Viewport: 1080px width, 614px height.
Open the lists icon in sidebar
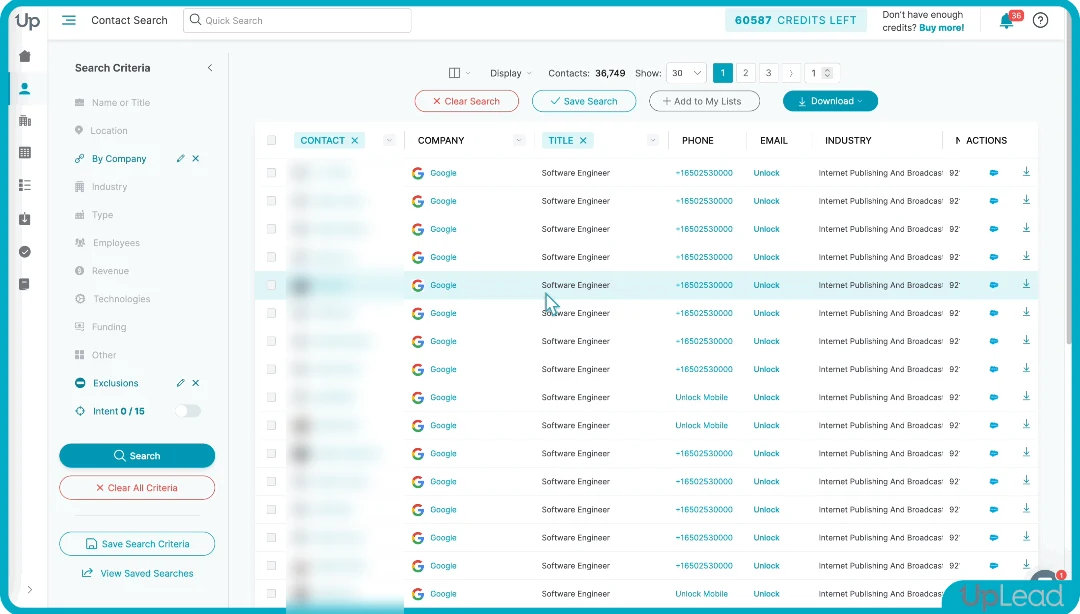(25, 185)
